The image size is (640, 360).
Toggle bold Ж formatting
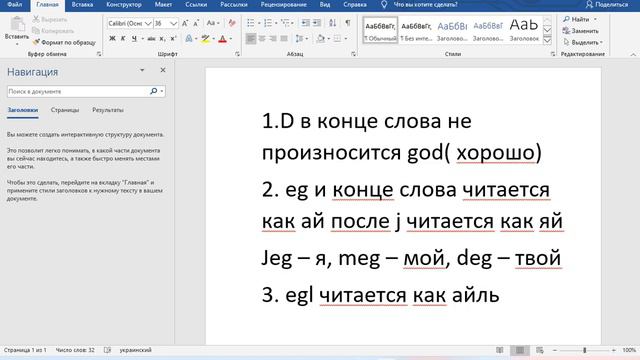click(112, 39)
